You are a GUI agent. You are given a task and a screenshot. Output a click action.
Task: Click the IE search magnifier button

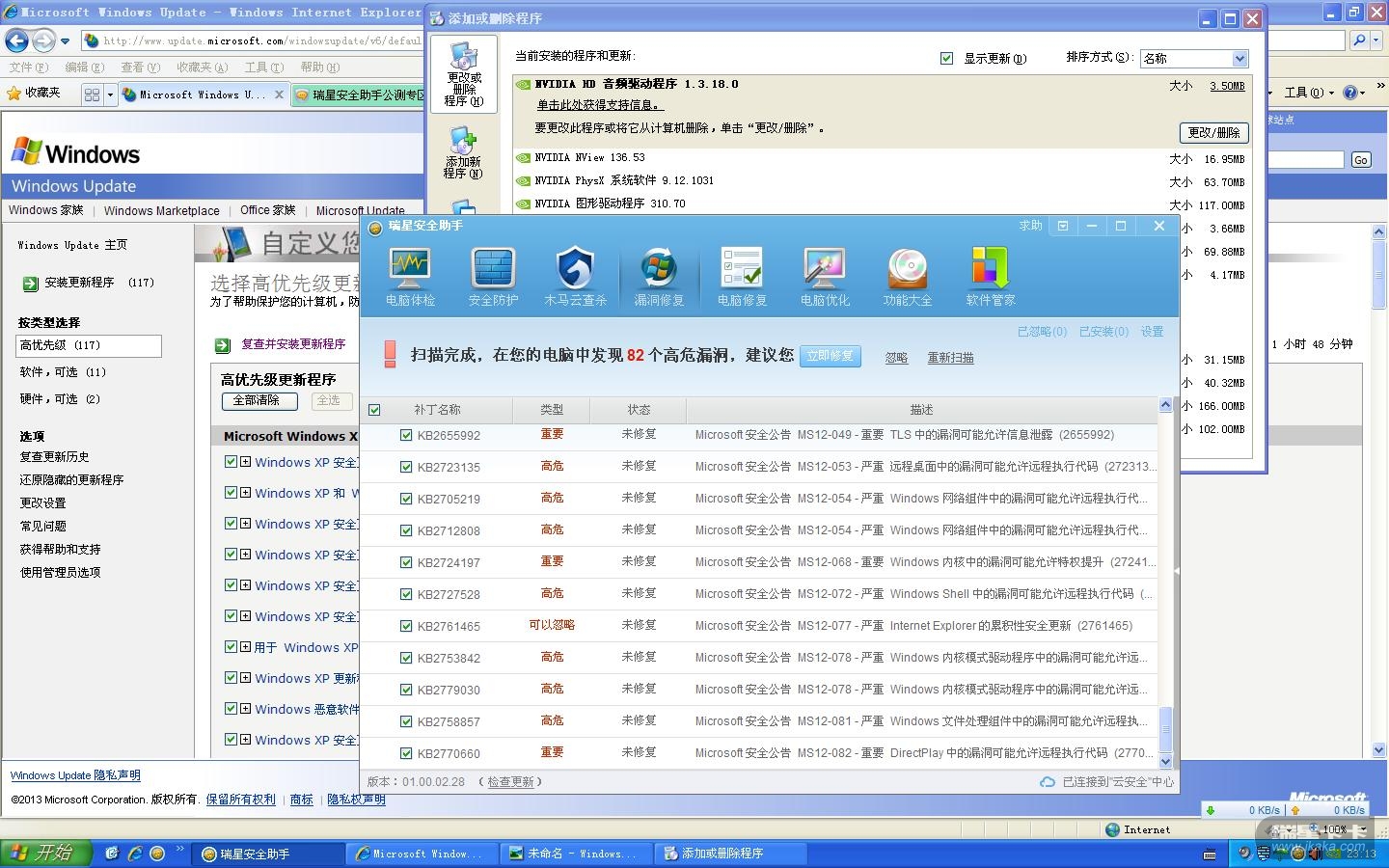click(1360, 41)
